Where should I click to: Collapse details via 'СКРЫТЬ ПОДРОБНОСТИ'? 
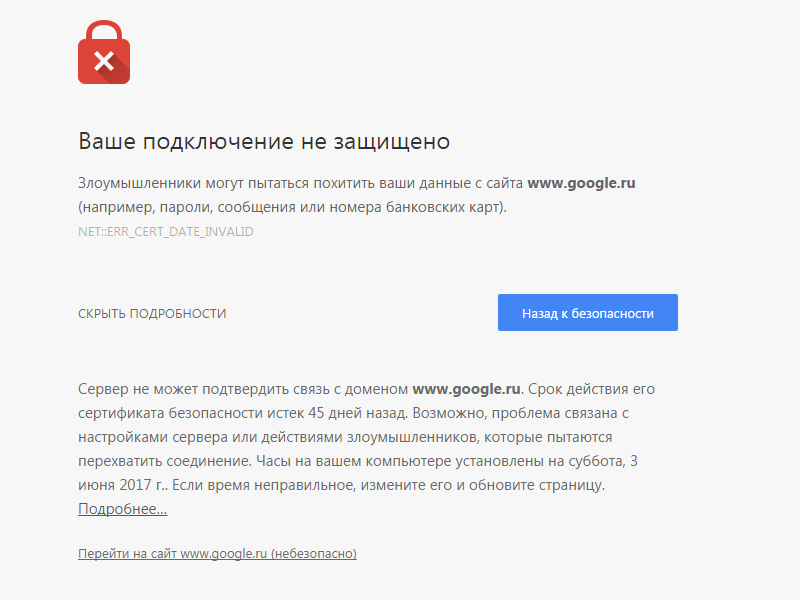pos(152,313)
